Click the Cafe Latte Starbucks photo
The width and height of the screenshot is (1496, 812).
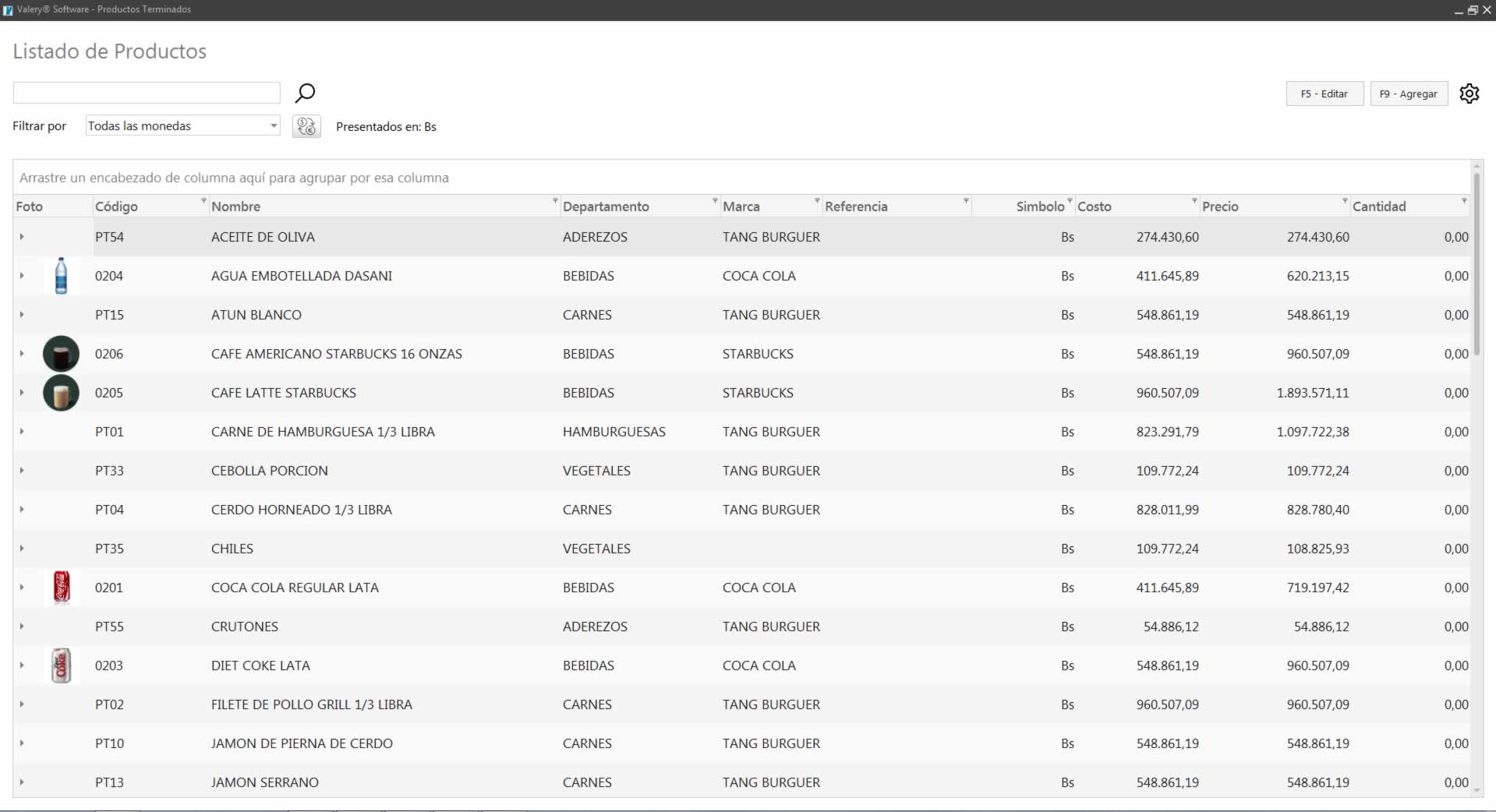61,393
